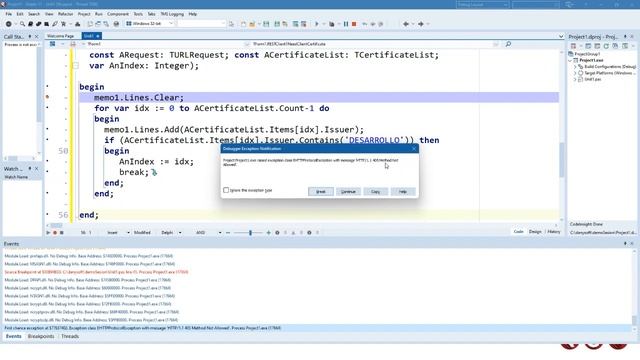
Task: Switch to the Design view tab
Action: tap(535, 231)
